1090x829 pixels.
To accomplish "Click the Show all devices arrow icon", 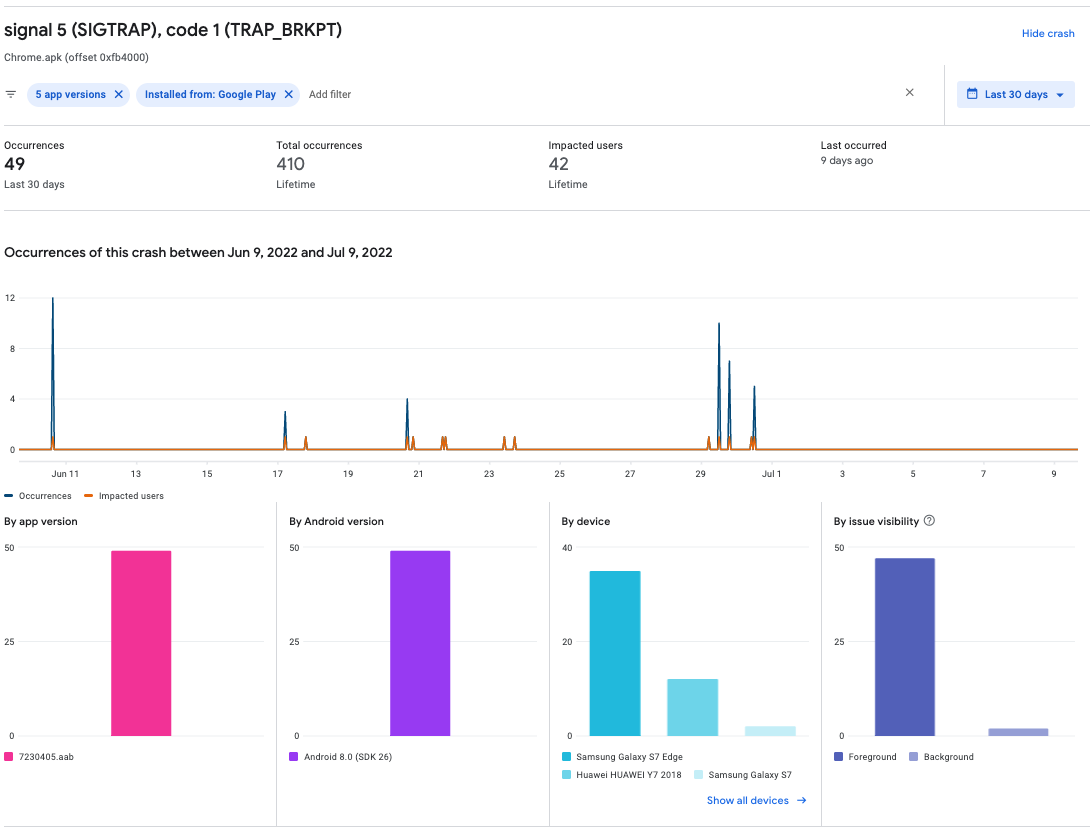I will pyautogui.click(x=802, y=801).
